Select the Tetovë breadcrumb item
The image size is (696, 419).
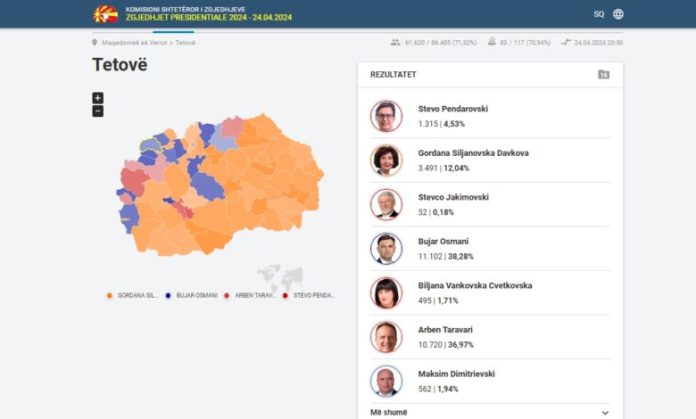point(186,43)
